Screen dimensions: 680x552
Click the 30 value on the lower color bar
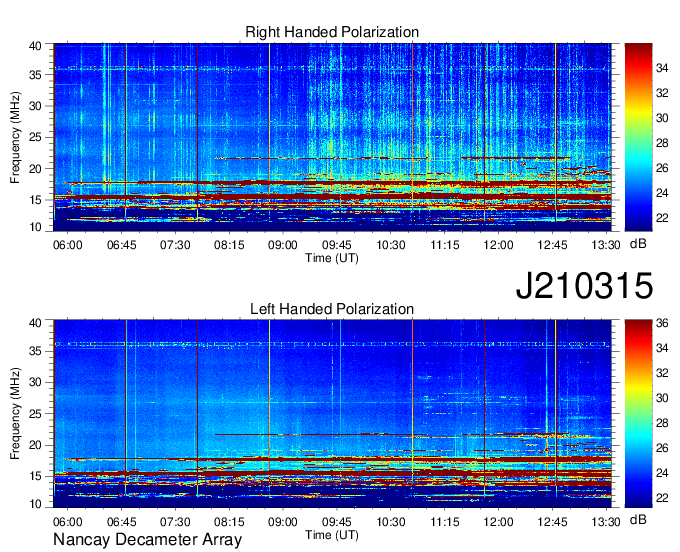coord(662,398)
